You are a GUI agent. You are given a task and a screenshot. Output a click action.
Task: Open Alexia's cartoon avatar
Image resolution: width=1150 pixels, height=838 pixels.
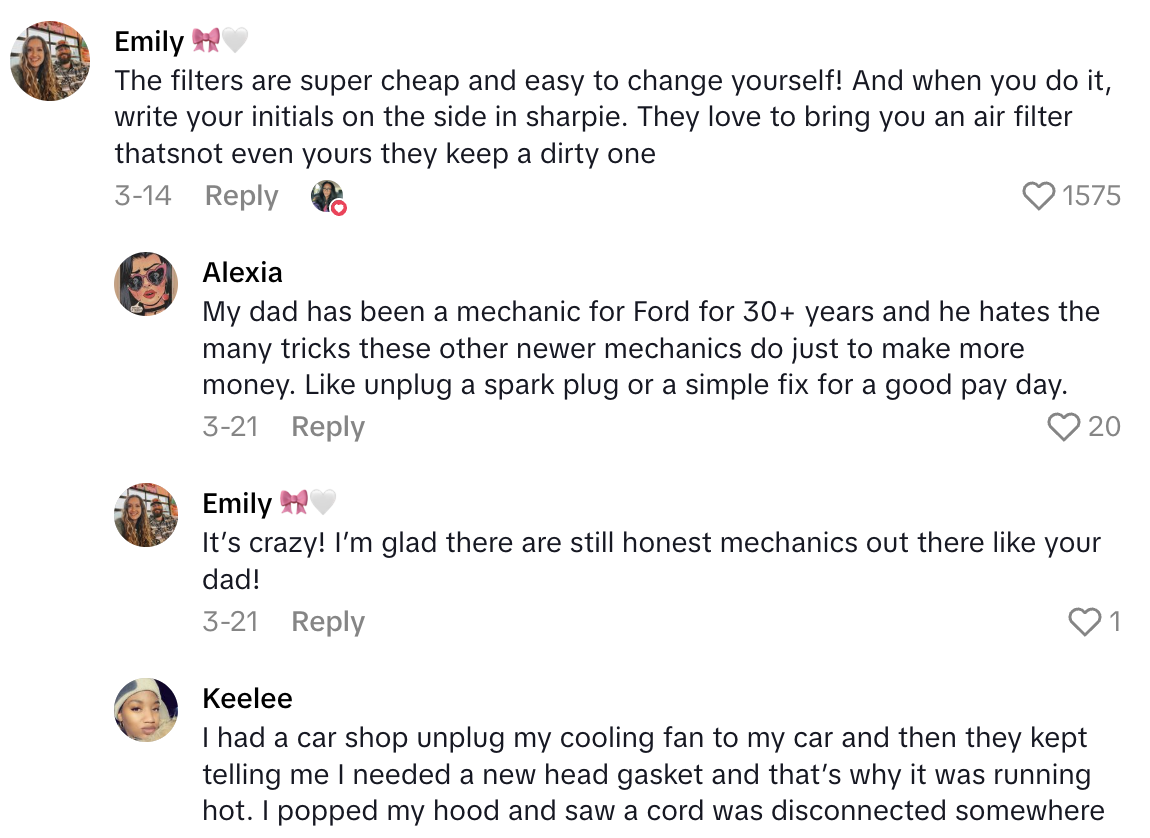(x=146, y=284)
